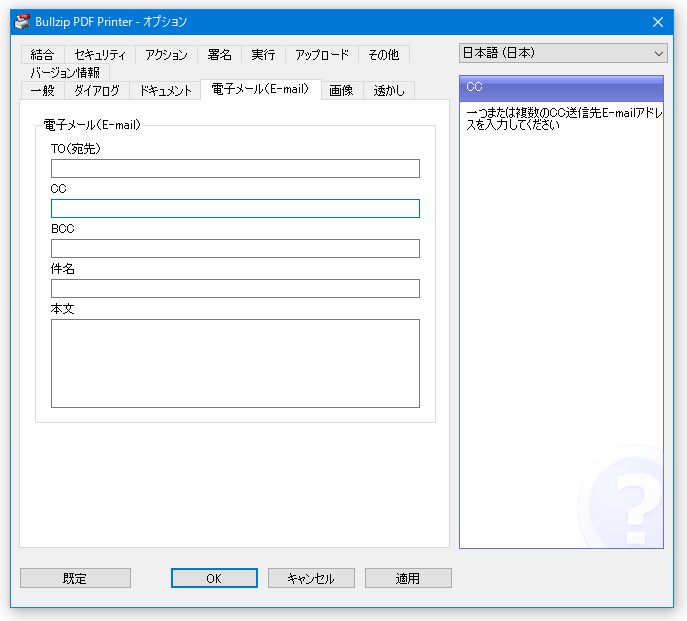Click the 本文 label
Viewport: 687px width, 621px height.
click(63, 309)
